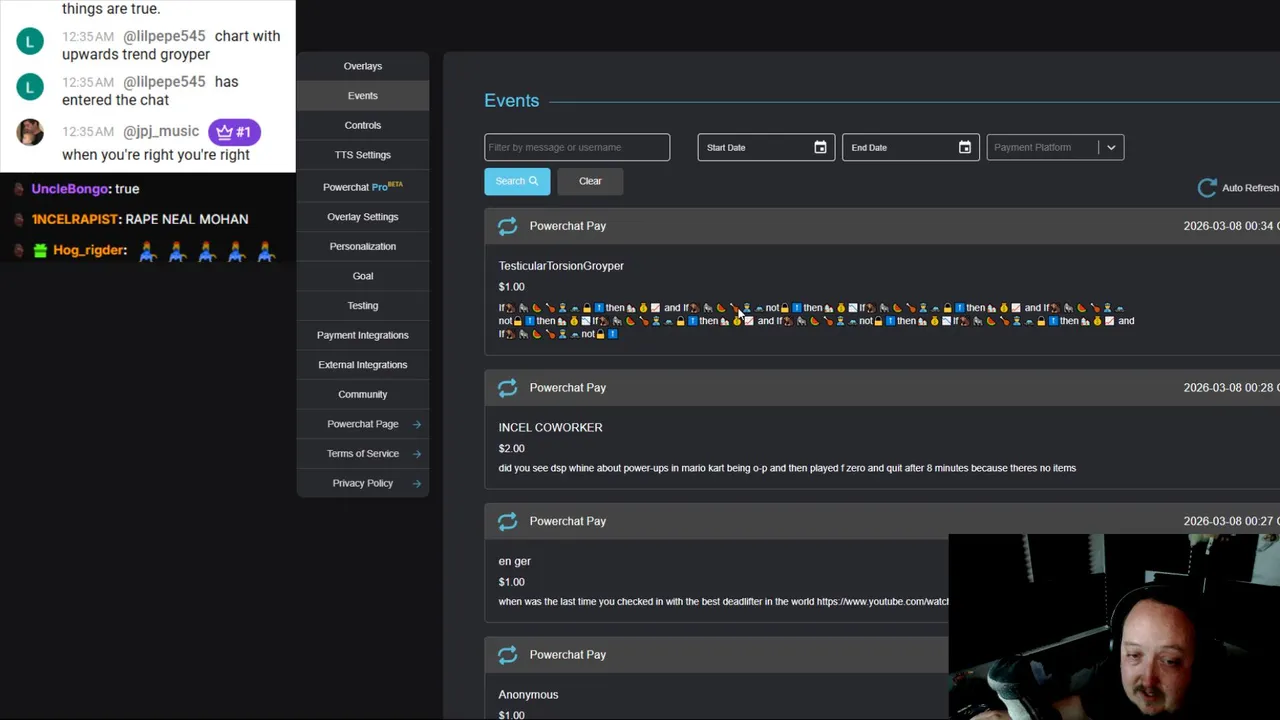Click the crown #1 badge in chat

pyautogui.click(x=234, y=132)
